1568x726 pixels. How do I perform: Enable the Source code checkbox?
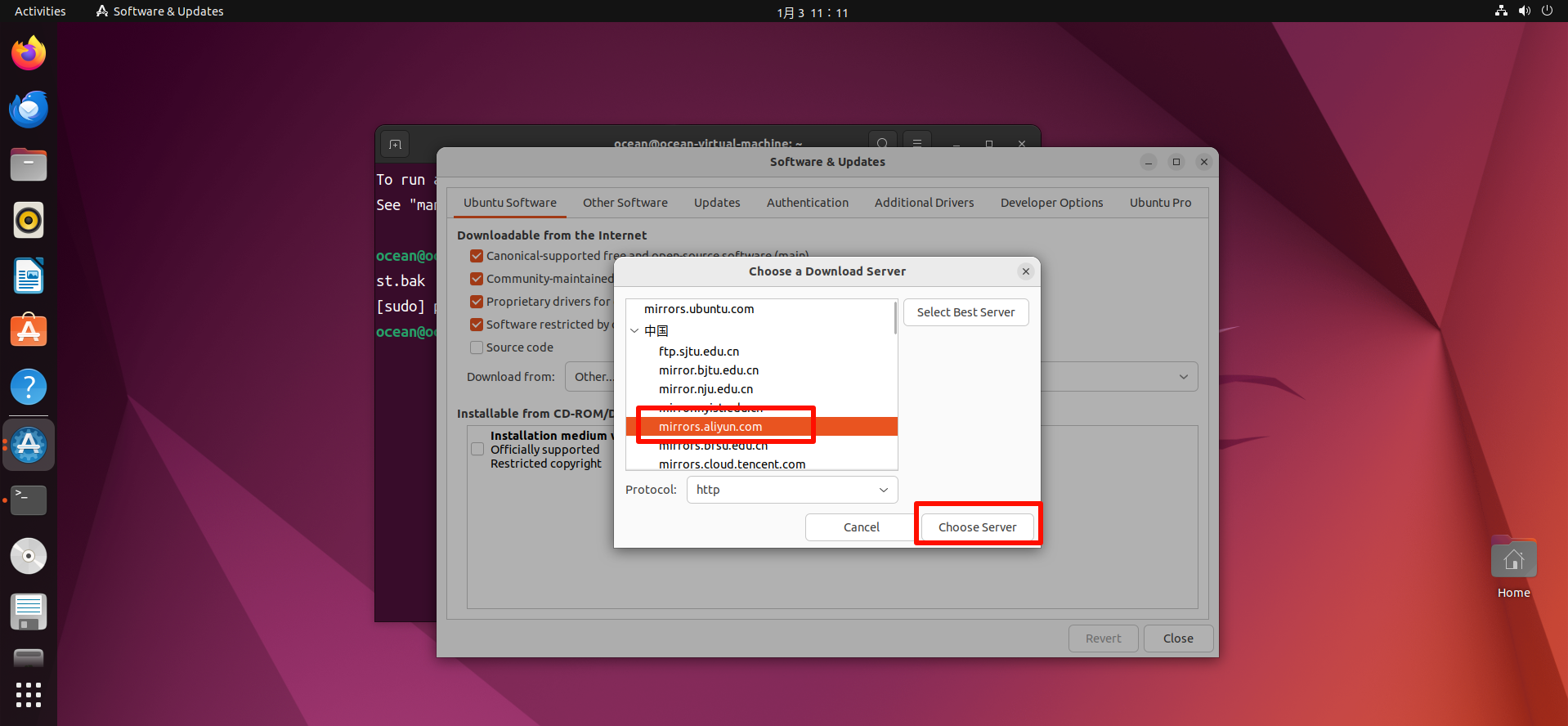[x=477, y=347]
